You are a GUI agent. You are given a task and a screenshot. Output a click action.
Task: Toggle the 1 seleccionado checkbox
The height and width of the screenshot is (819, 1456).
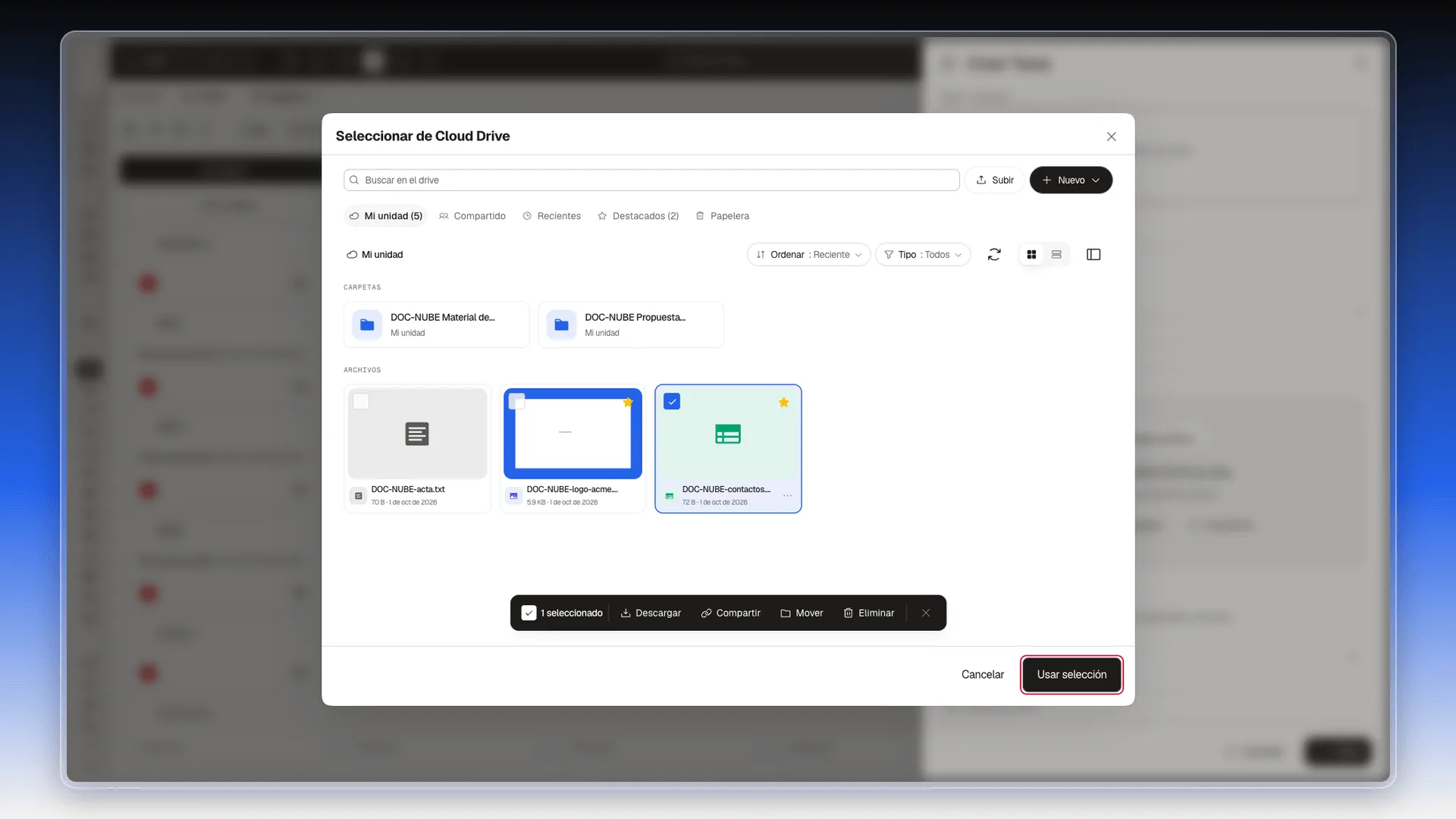pyautogui.click(x=529, y=613)
